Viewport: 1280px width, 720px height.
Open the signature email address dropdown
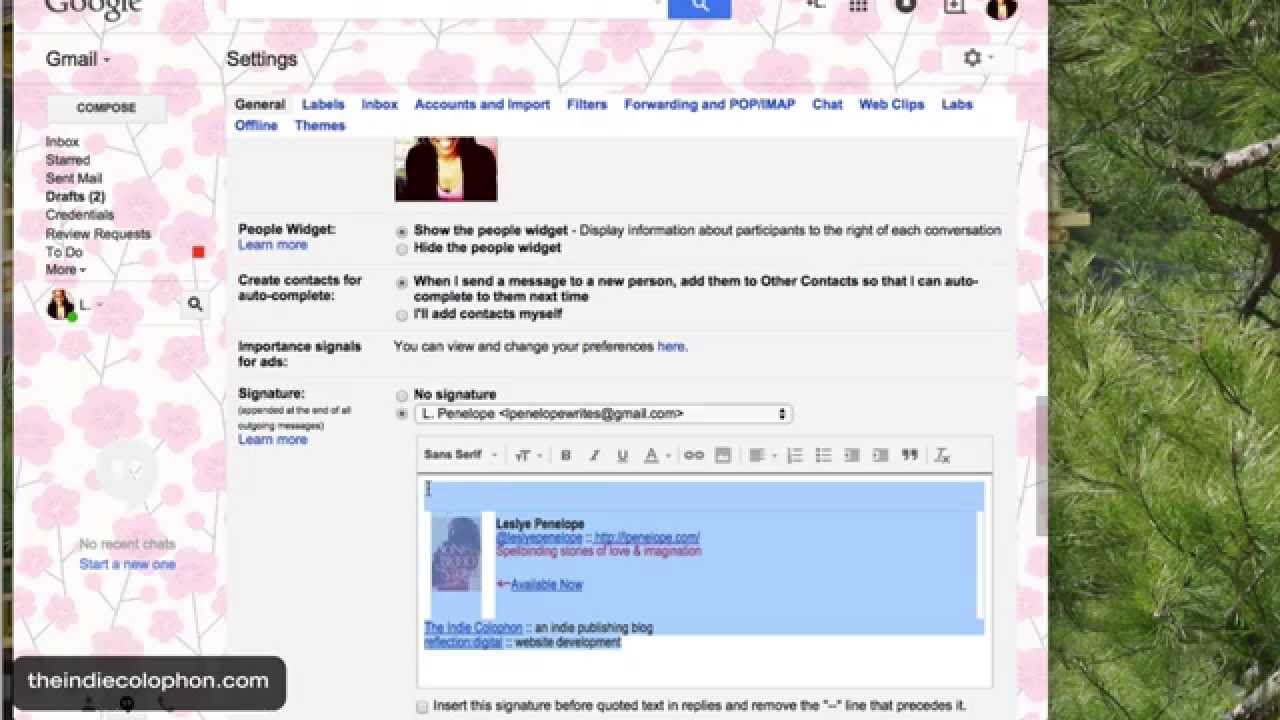point(603,413)
